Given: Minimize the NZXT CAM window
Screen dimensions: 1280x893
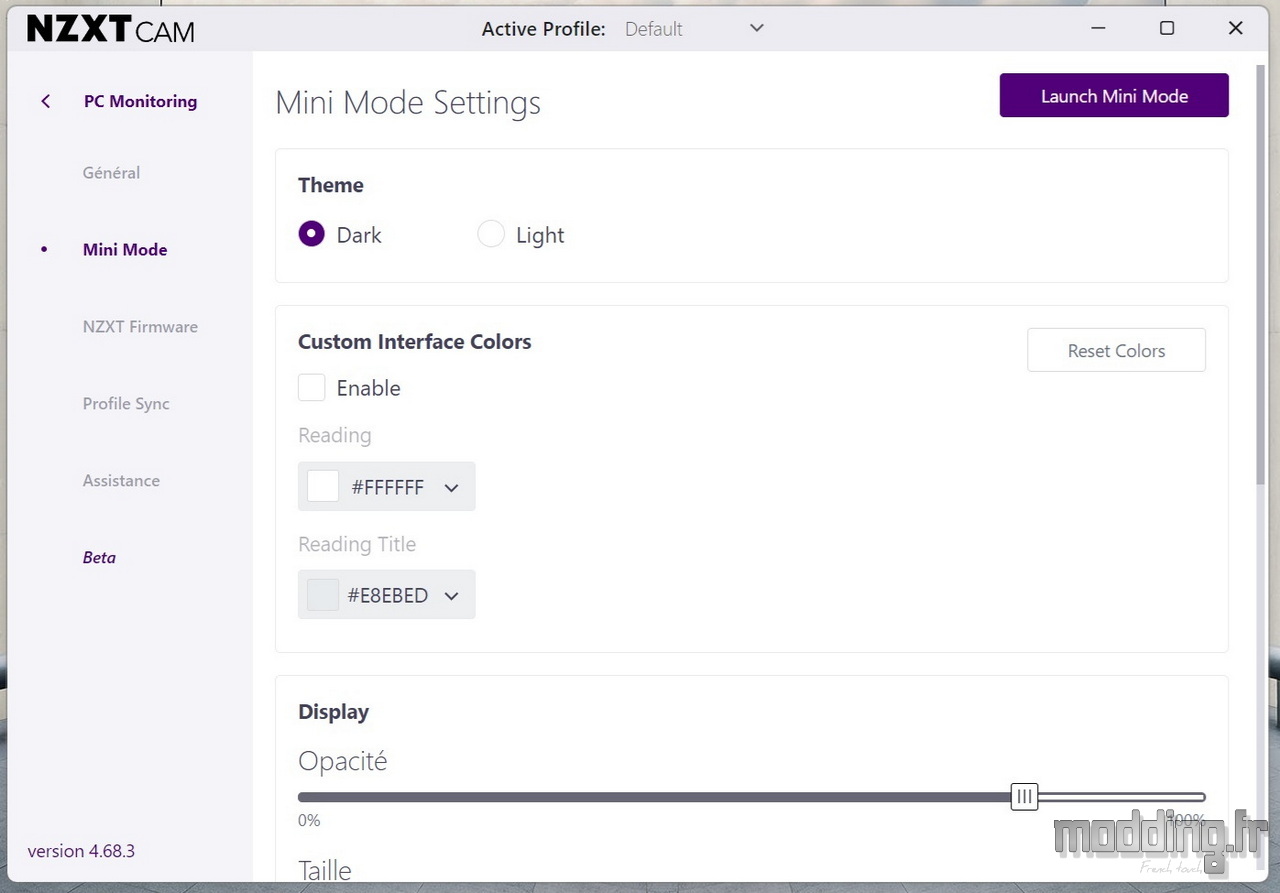Looking at the screenshot, I should [x=1097, y=28].
